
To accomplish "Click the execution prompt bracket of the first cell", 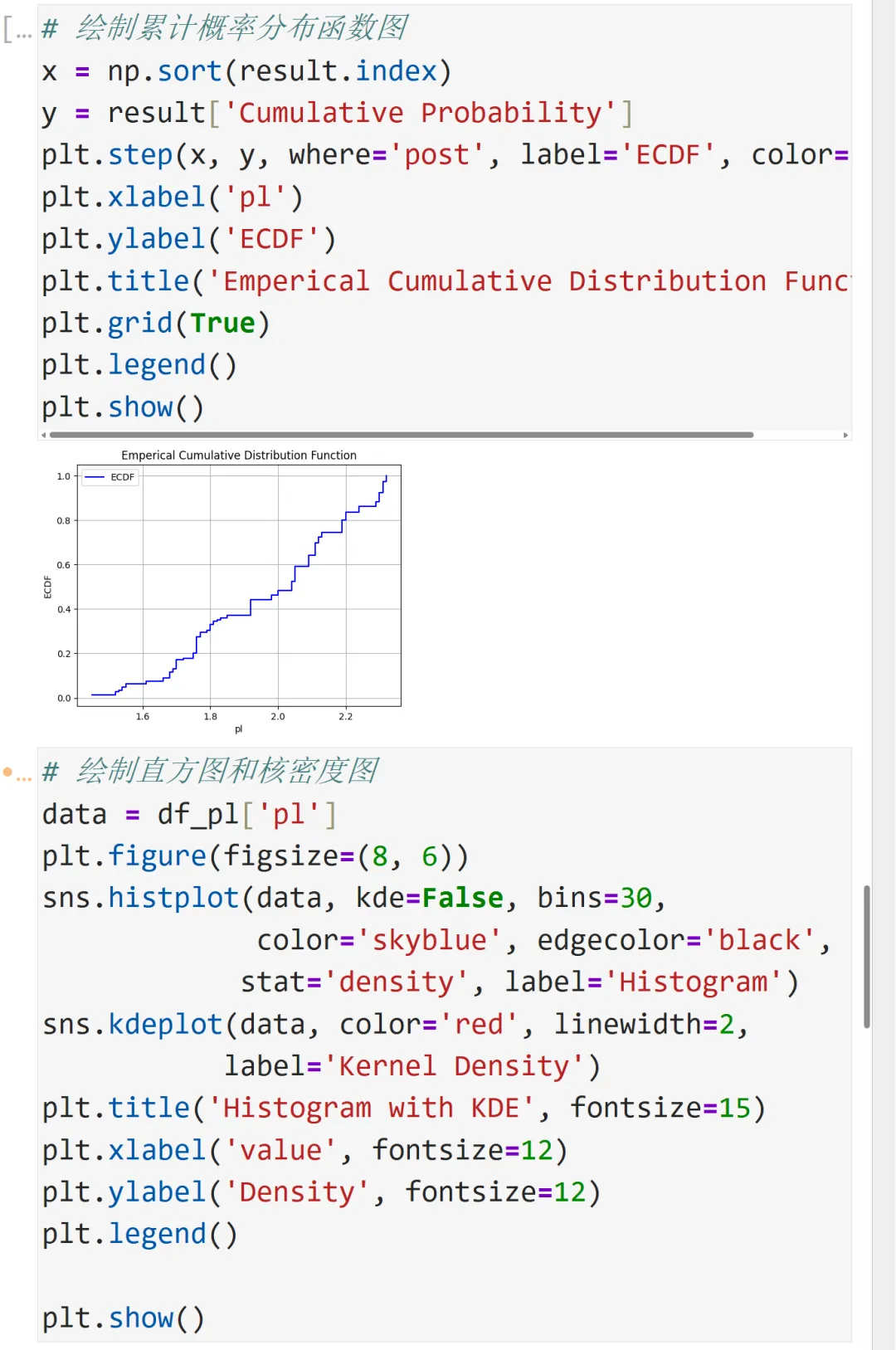I will (x=17, y=31).
